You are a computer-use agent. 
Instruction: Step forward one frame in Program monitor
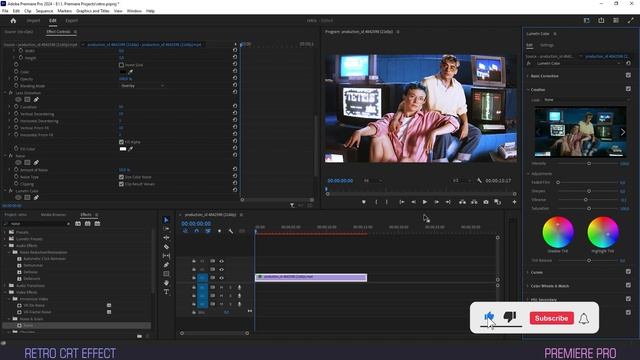pos(436,202)
